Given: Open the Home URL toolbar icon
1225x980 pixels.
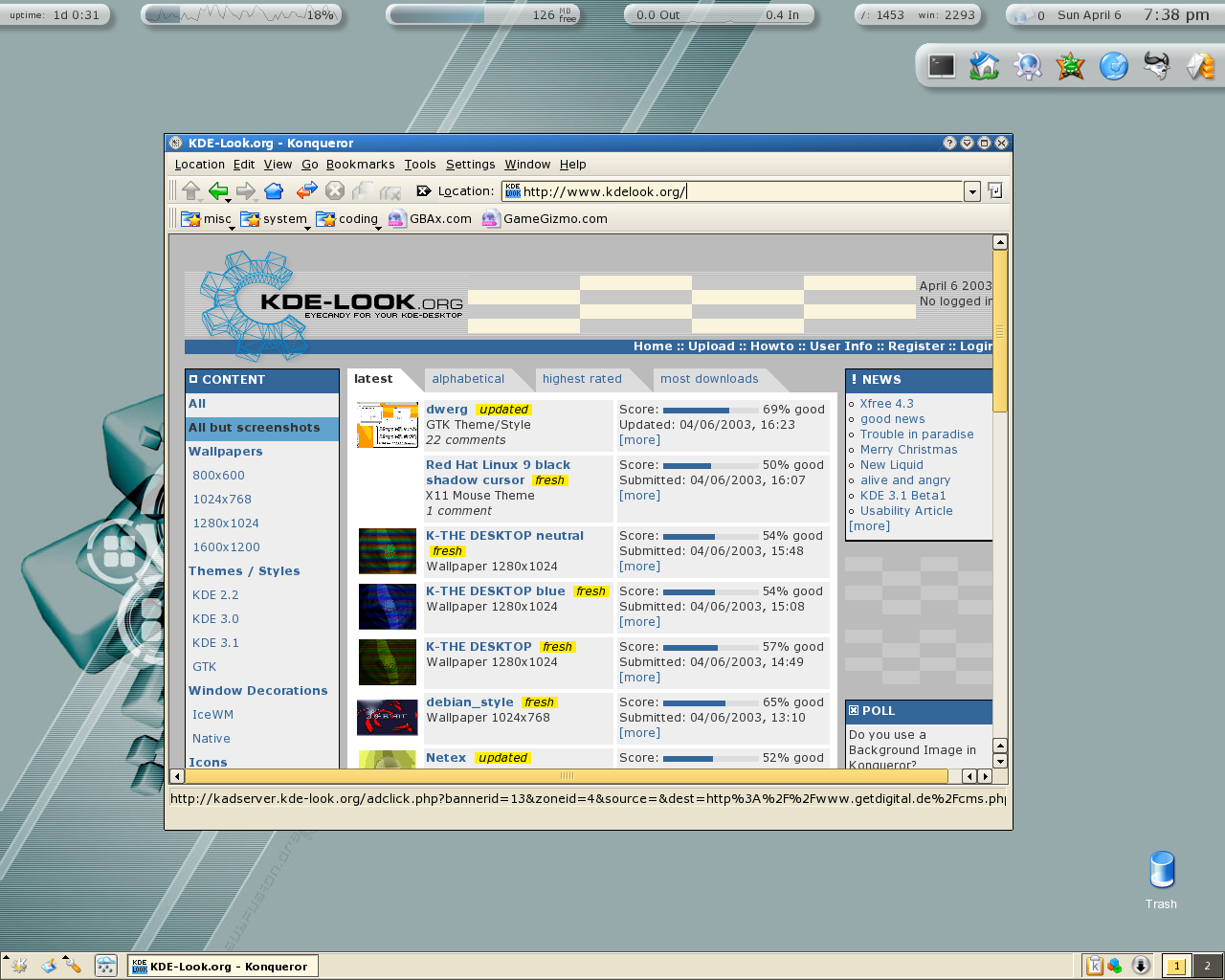Looking at the screenshot, I should (x=274, y=190).
